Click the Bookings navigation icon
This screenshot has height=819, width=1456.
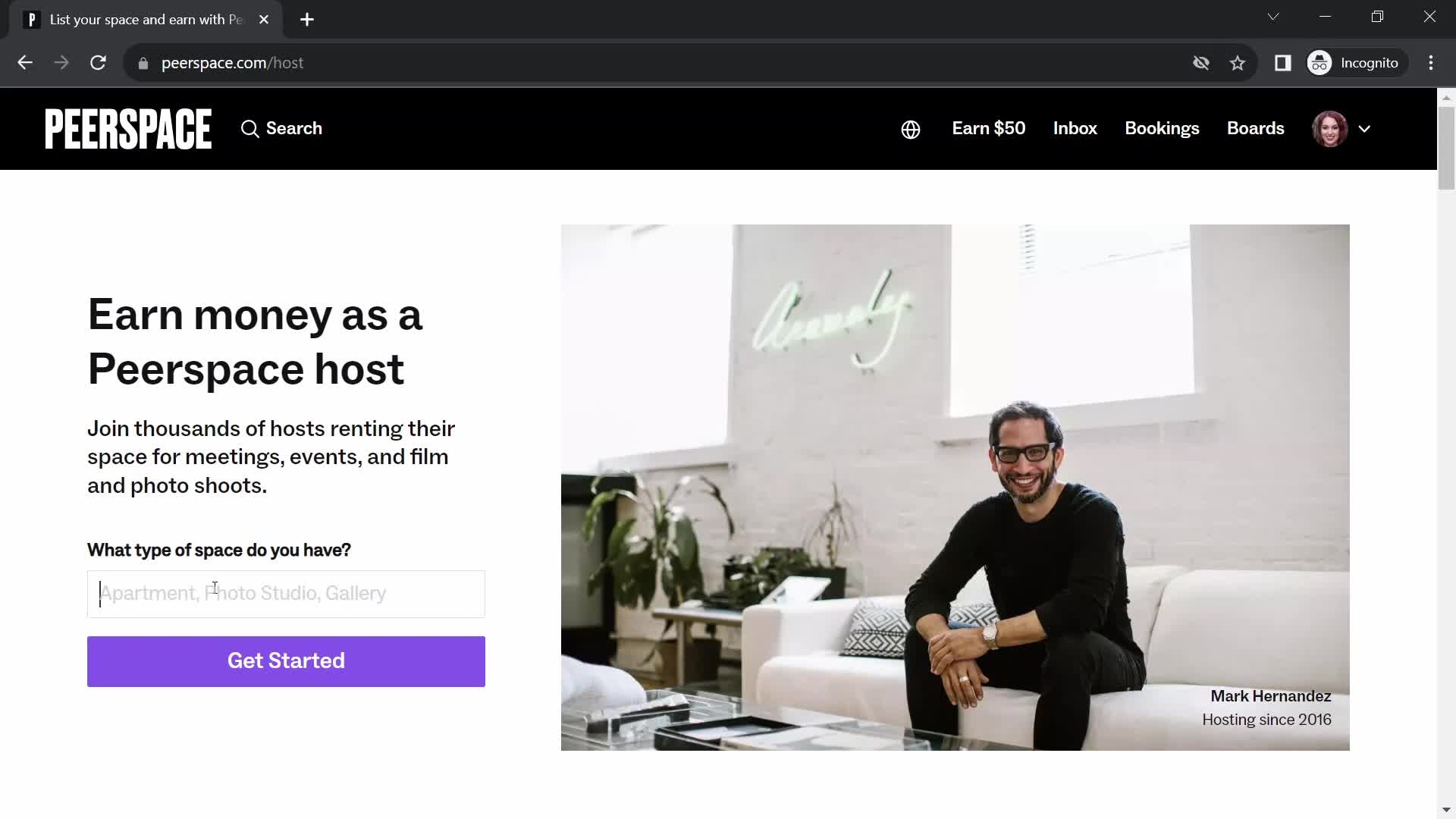point(1162,128)
